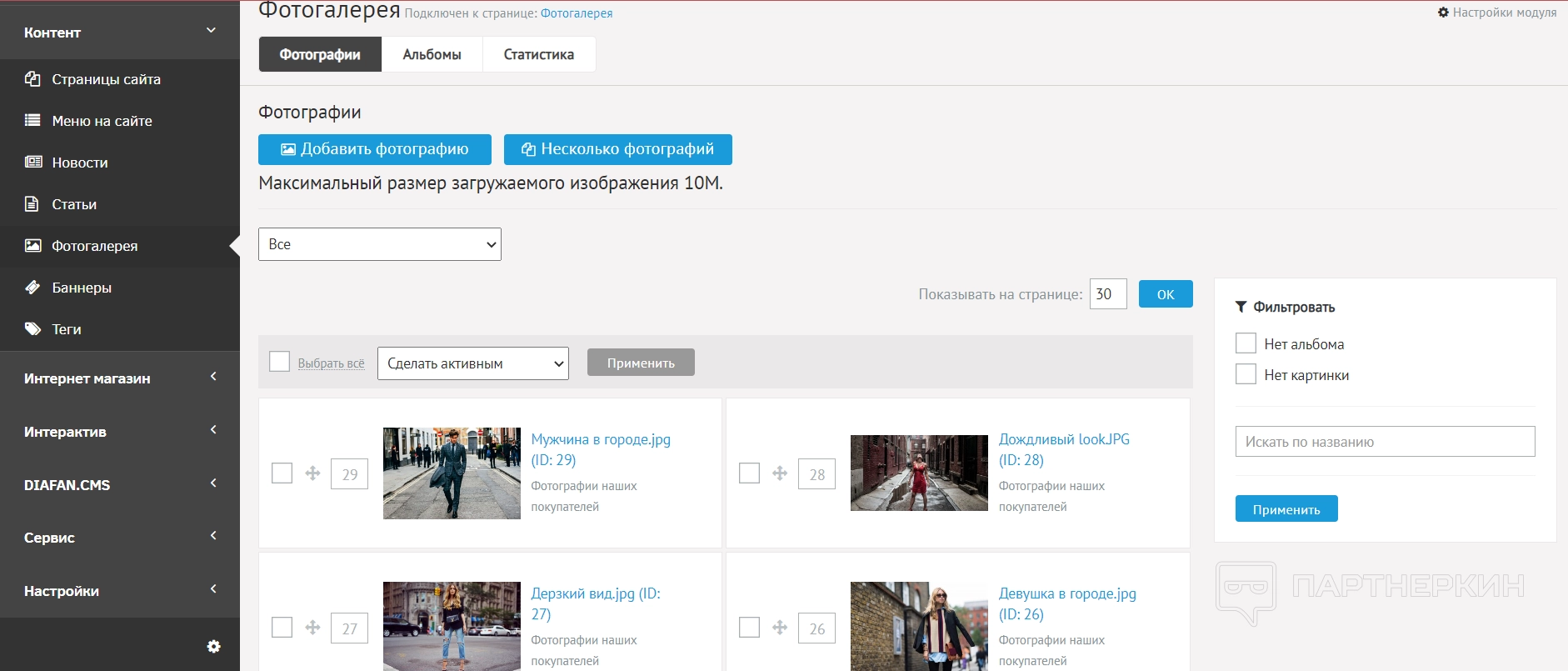Focus the Искать по названию search field

[x=1385, y=442]
